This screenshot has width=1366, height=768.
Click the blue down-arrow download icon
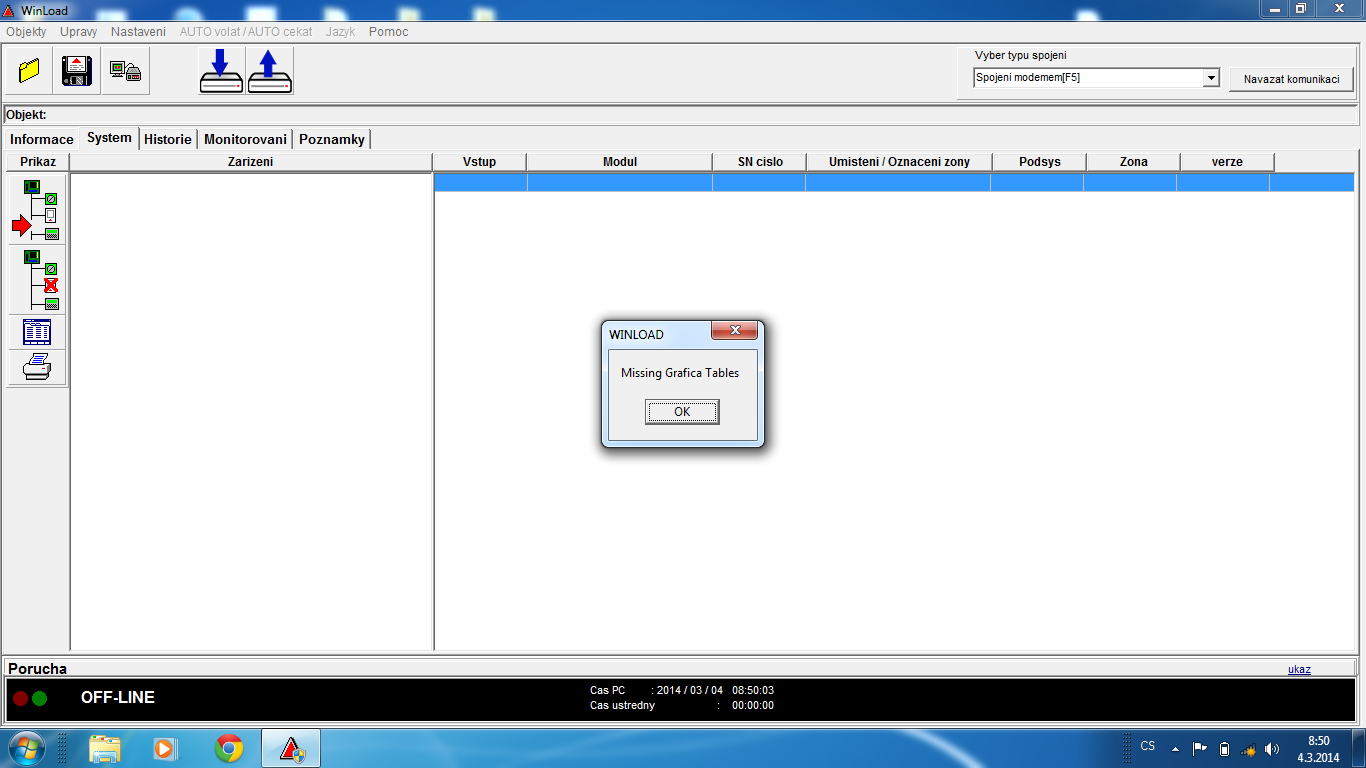[x=221, y=71]
